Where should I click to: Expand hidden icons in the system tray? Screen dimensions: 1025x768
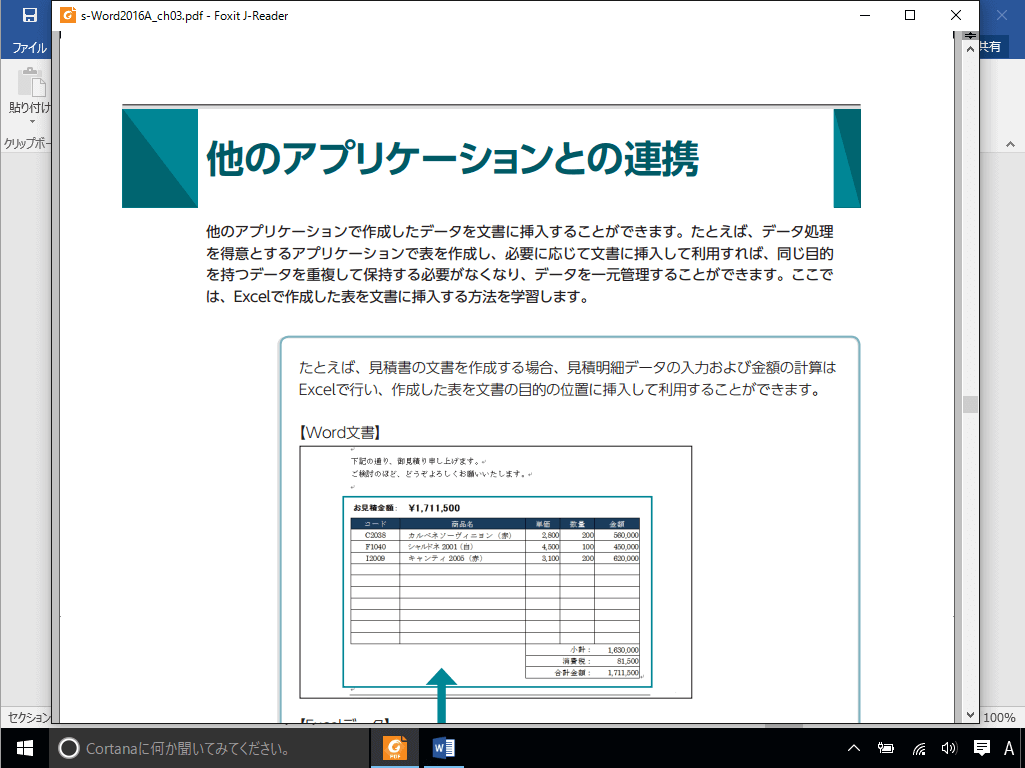pos(853,747)
